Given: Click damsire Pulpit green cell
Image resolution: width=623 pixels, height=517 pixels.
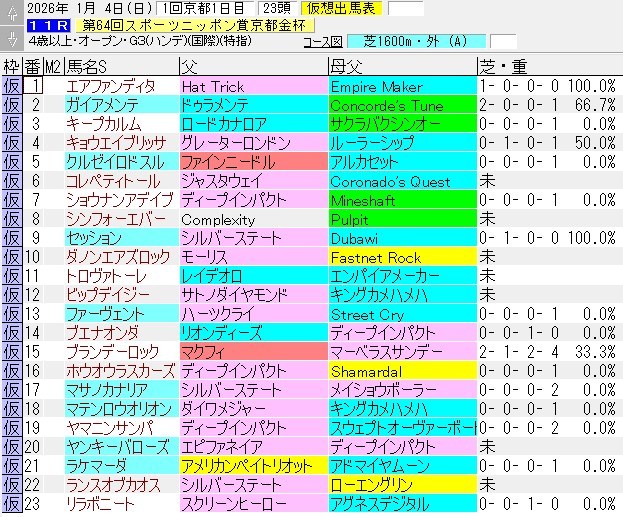Looking at the screenshot, I should point(402,219).
